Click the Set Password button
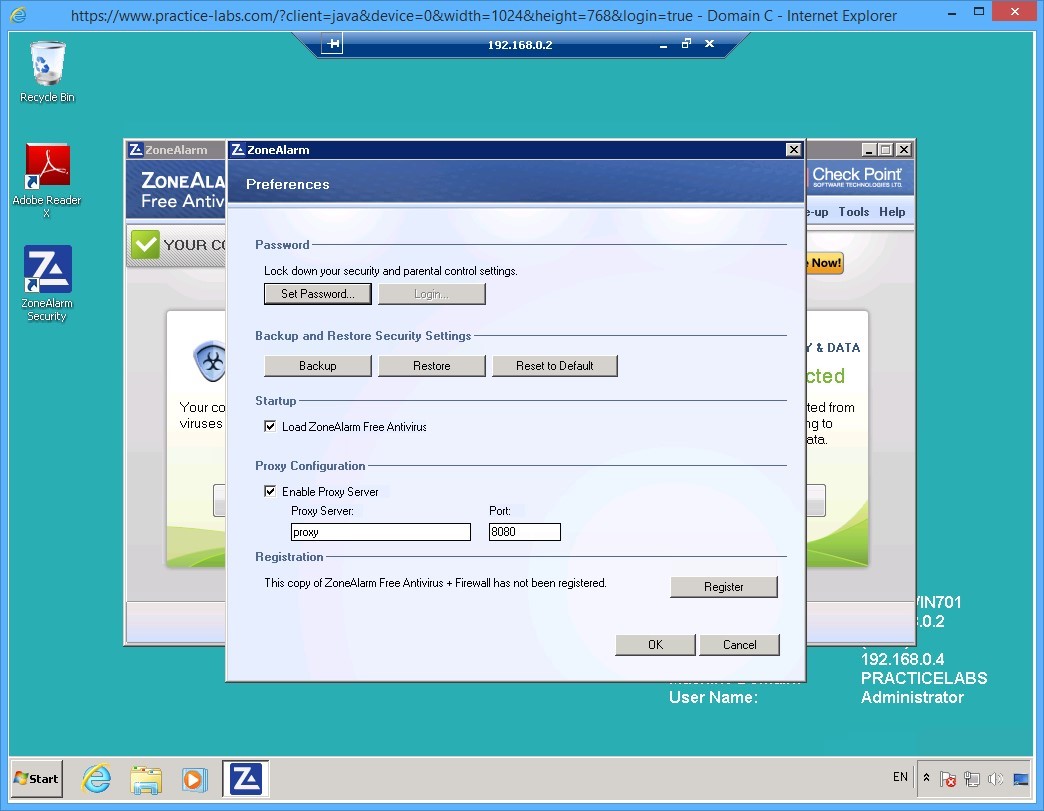 [317, 293]
